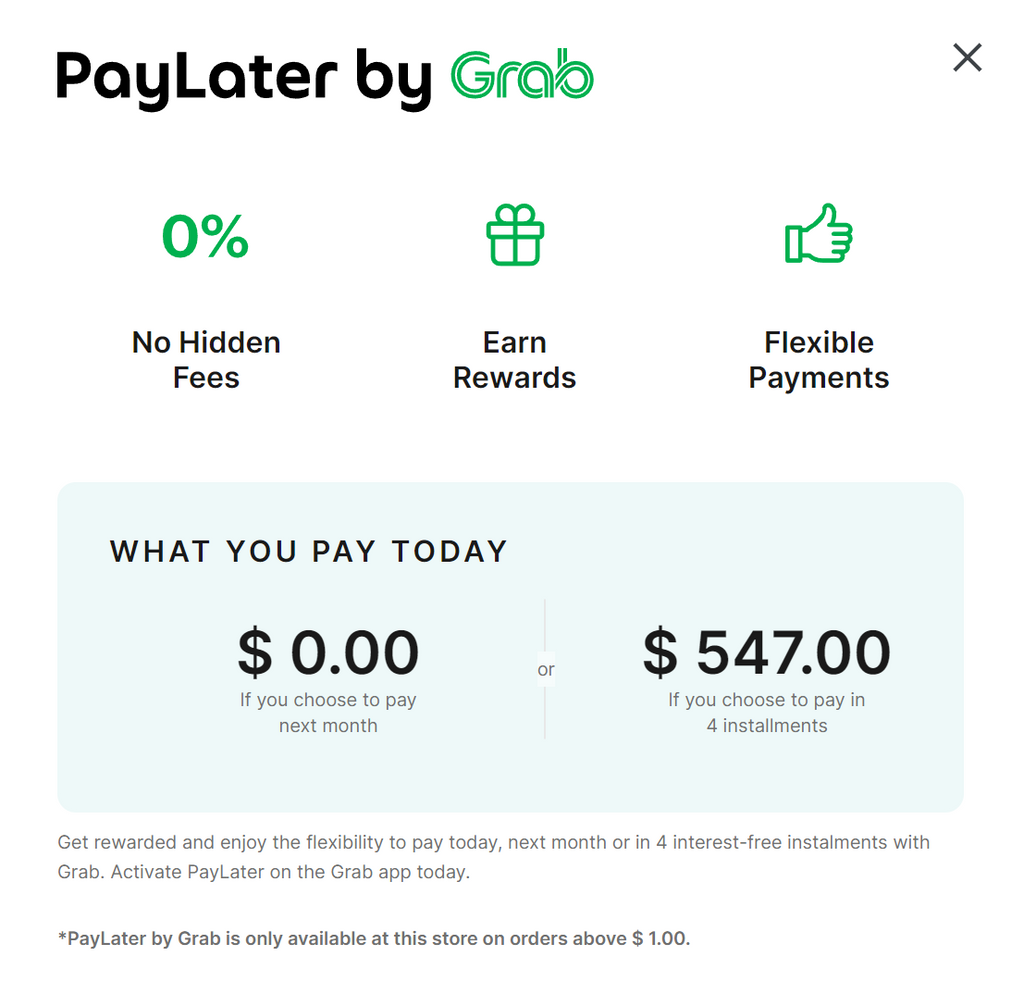This screenshot has height=981, width=1024.
Task: Choose the $ 547.00 four installments option
Action: click(766, 652)
